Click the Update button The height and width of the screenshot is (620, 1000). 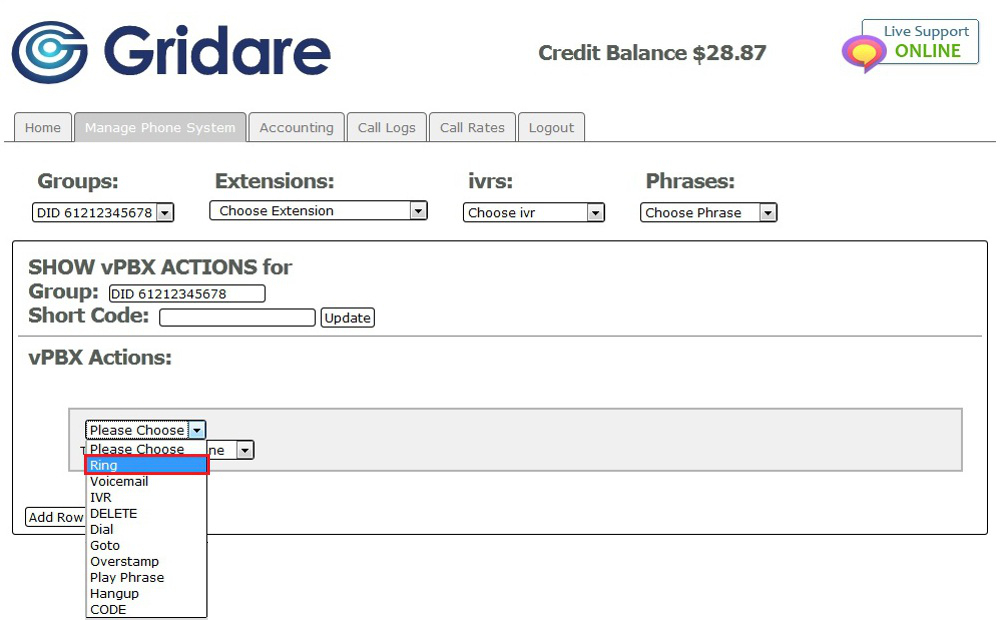[x=347, y=318]
